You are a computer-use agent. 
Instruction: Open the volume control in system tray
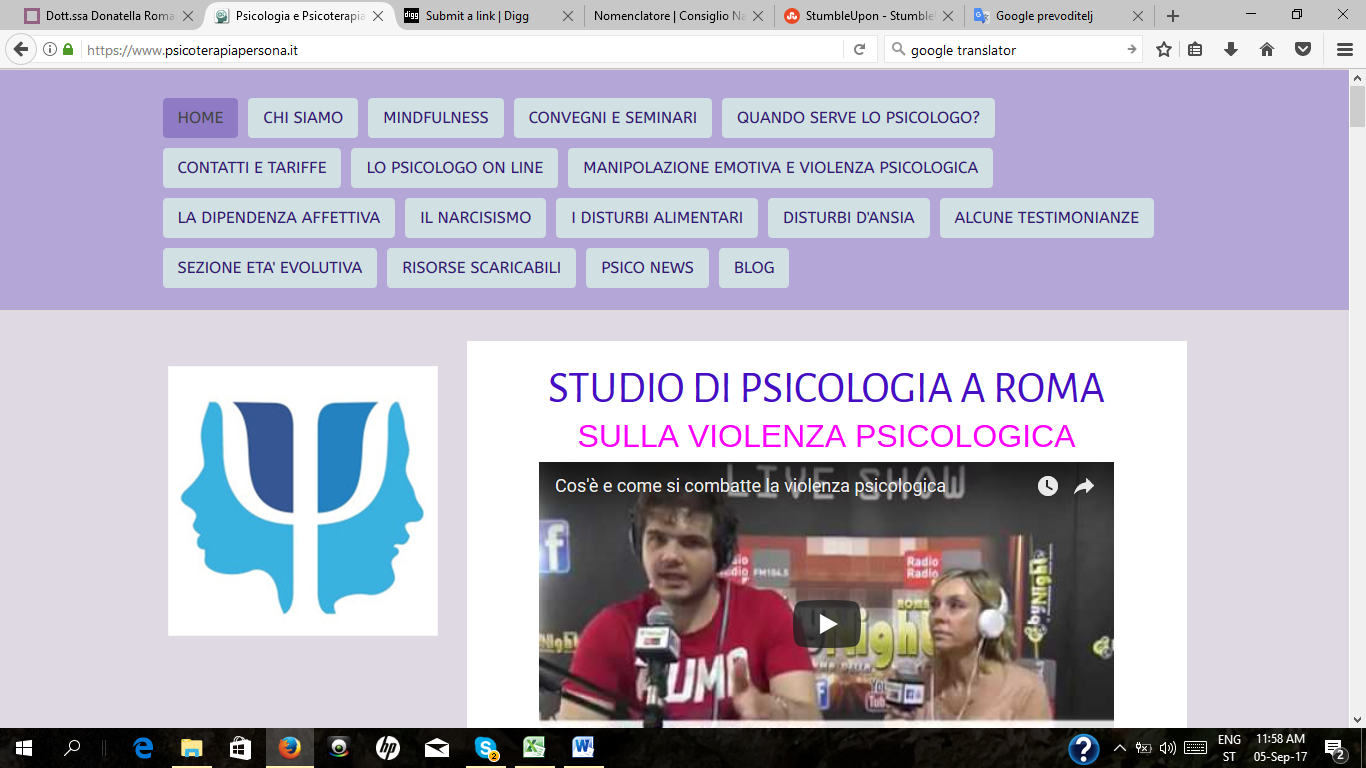[1167, 748]
